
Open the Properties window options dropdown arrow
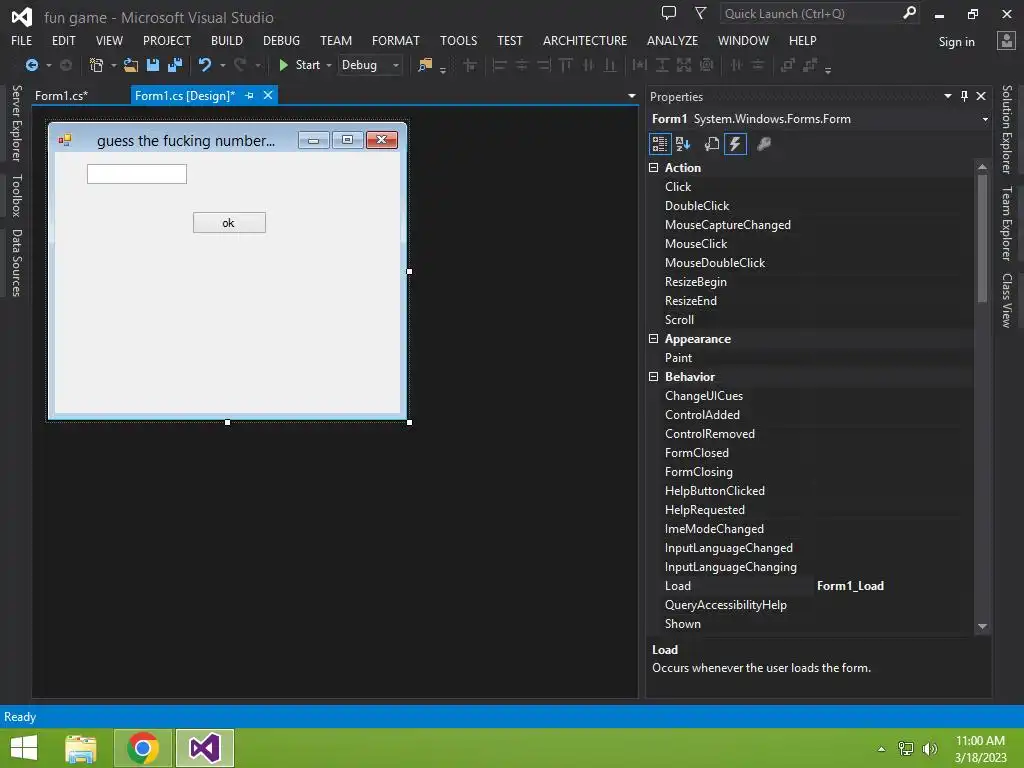[948, 96]
